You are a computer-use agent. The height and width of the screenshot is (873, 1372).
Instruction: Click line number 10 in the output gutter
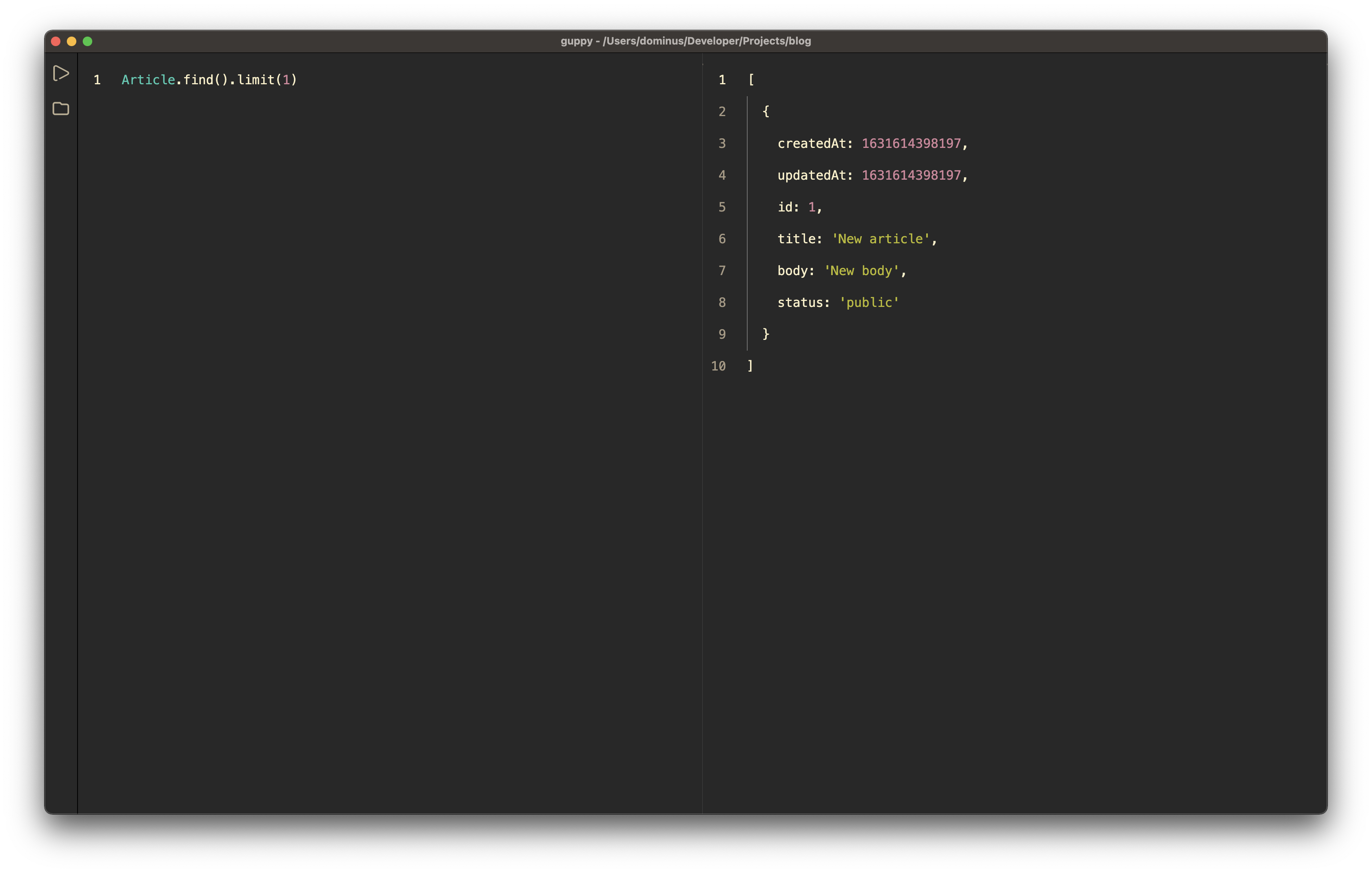(719, 366)
